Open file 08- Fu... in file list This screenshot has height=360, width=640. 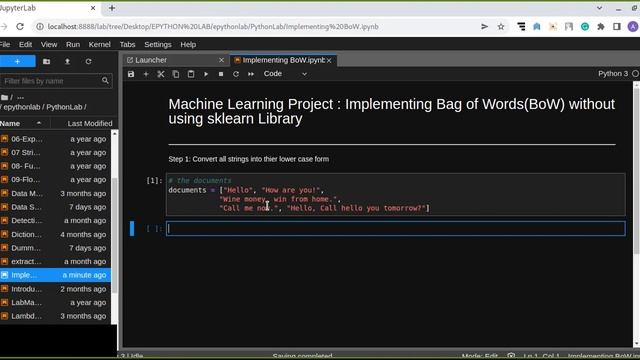pos(56,166)
